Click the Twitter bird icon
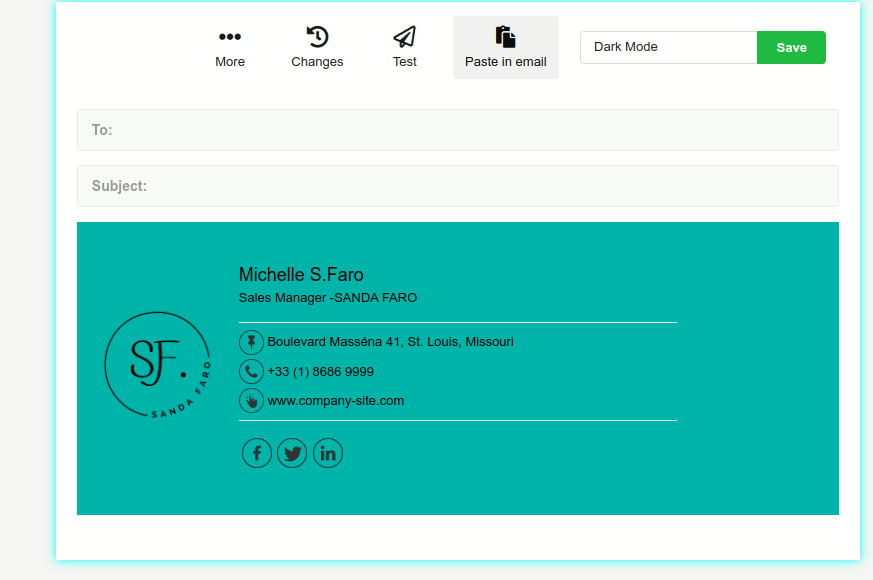Viewport: 873px width, 580px height. click(x=292, y=453)
